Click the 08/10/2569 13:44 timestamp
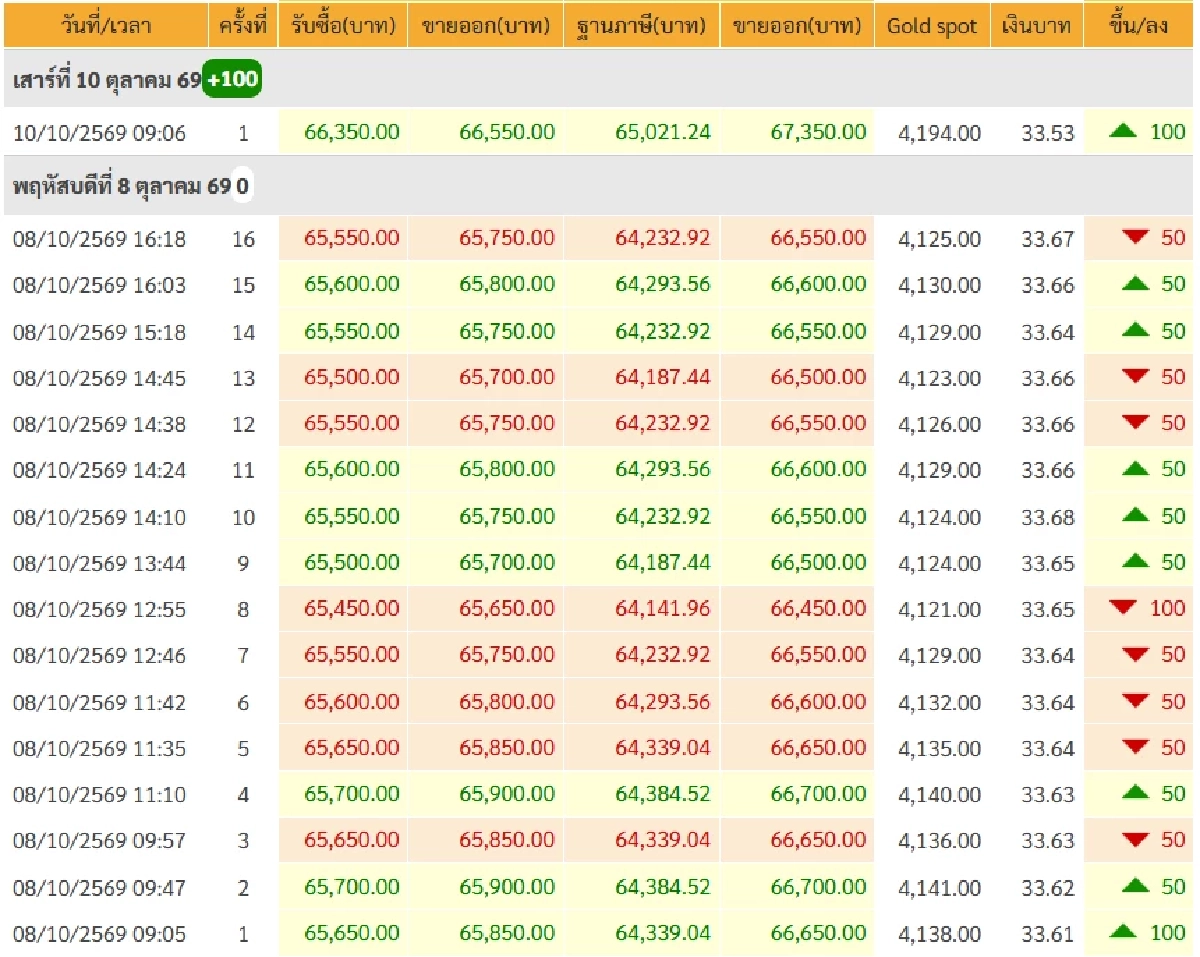 pos(99,564)
